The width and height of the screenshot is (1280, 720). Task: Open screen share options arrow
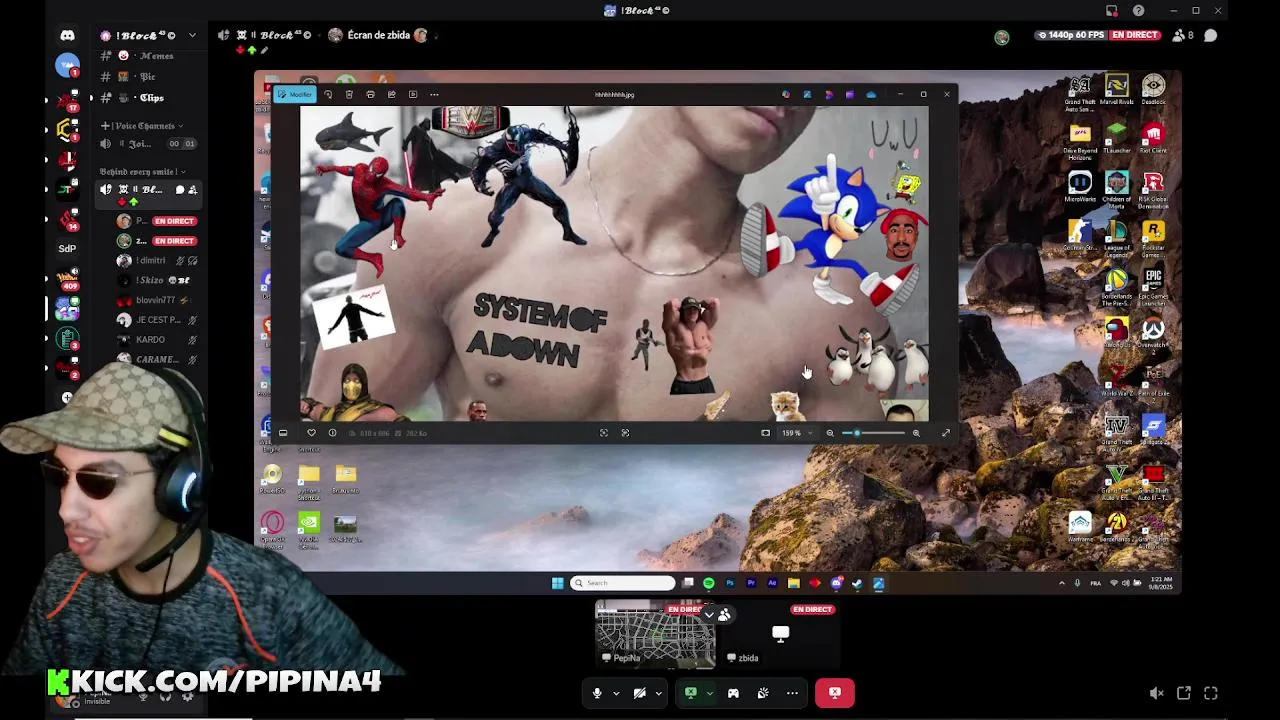click(709, 693)
